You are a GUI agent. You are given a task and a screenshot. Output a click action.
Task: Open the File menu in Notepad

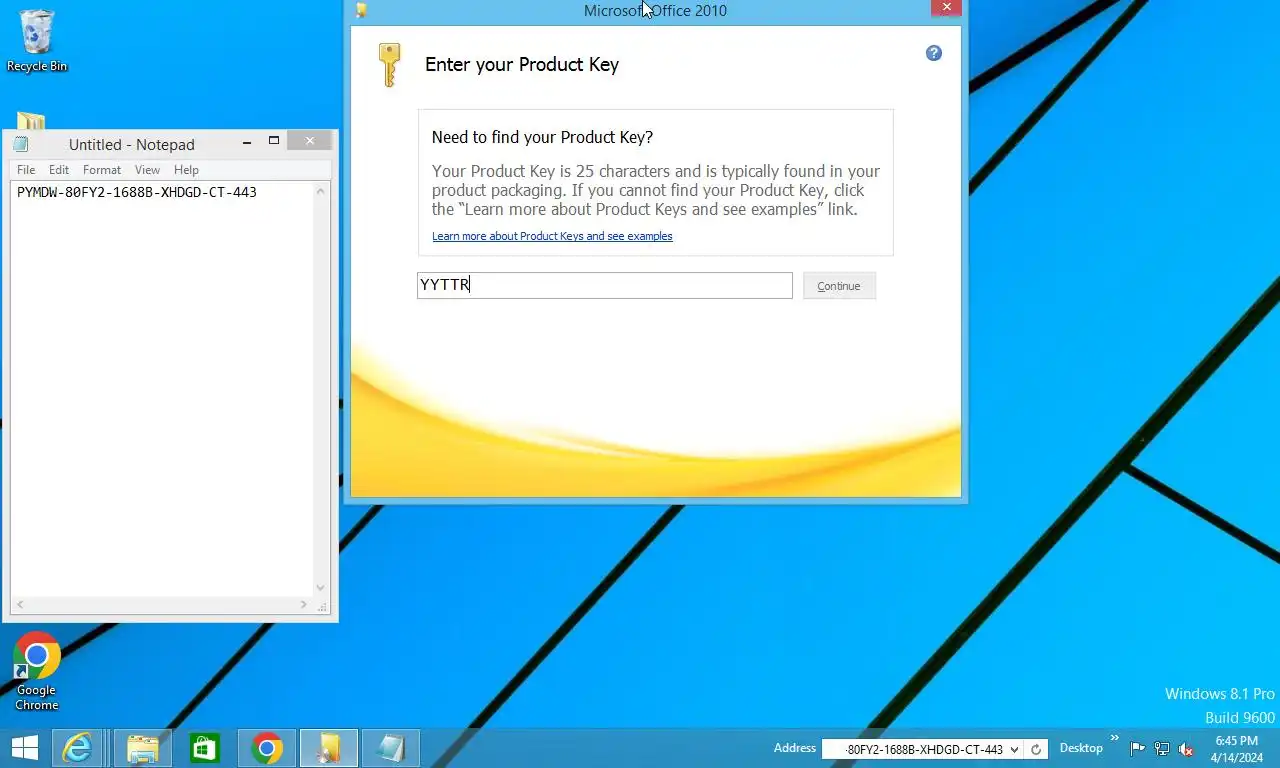[26, 170]
